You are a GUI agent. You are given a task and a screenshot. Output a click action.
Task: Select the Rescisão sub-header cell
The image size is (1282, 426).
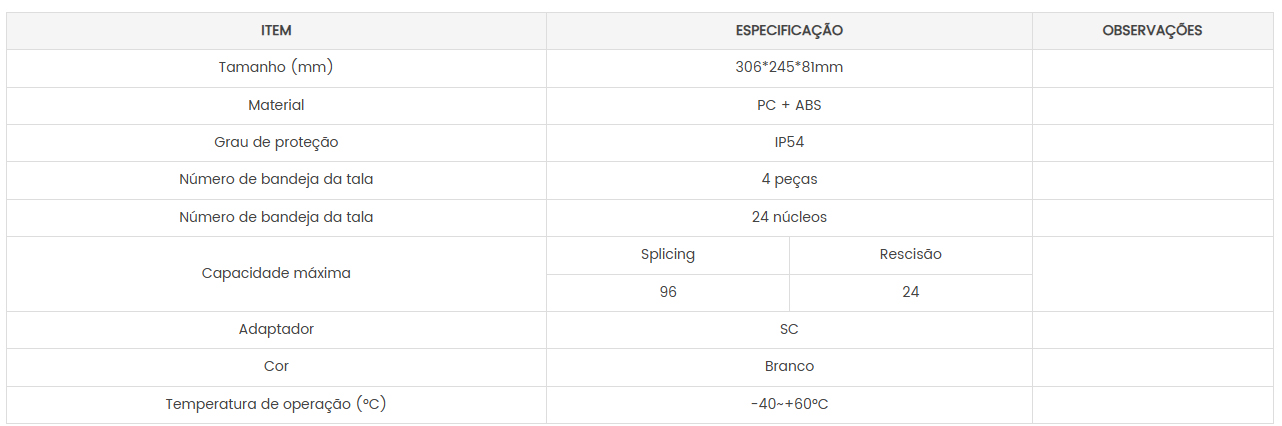(x=911, y=255)
